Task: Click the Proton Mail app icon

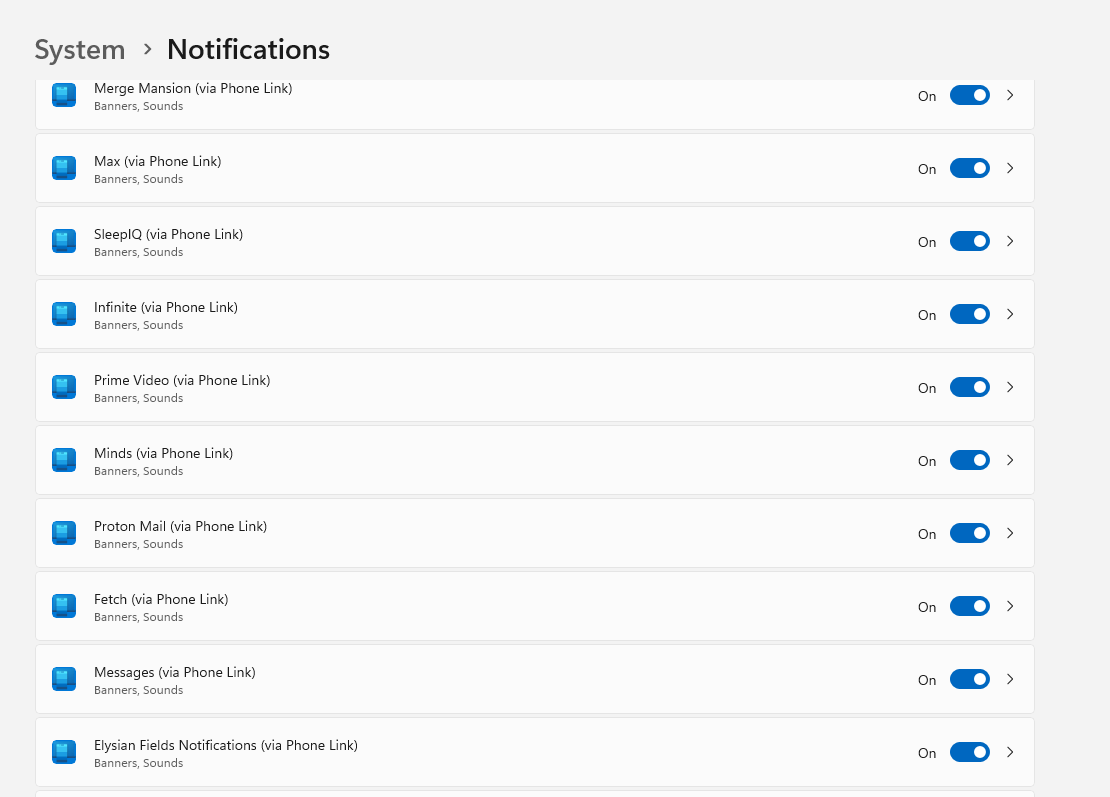Action: [x=64, y=532]
